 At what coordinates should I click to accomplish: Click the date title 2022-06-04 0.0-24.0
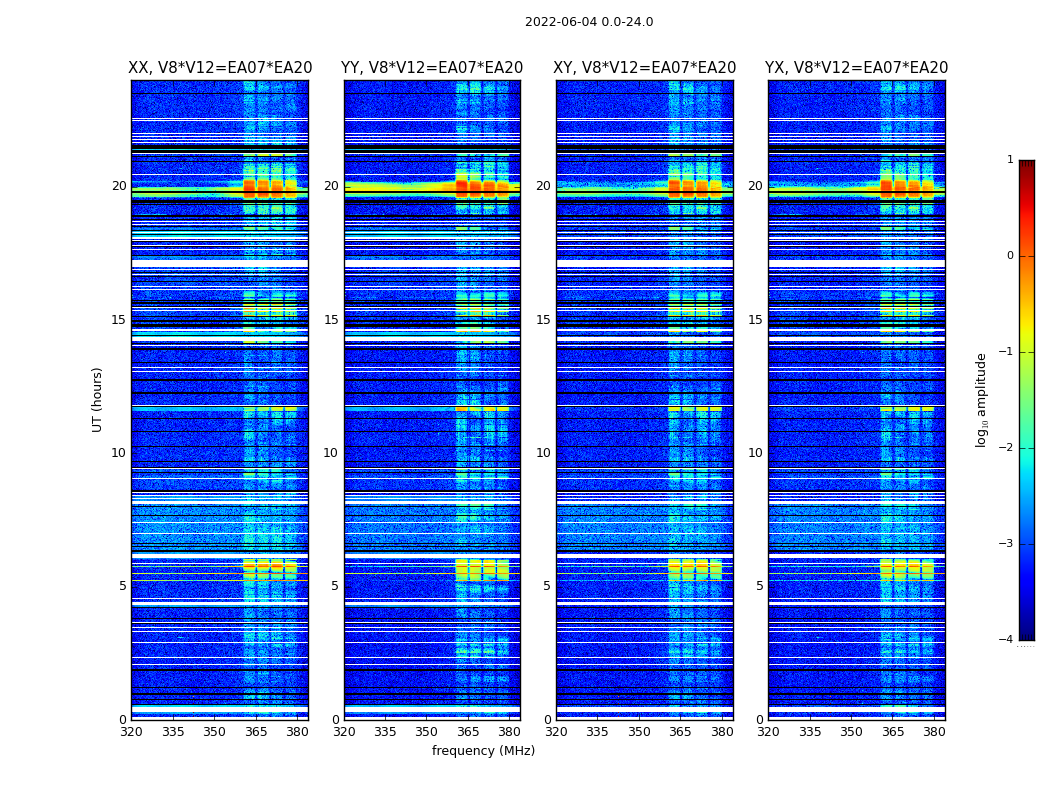click(x=589, y=22)
